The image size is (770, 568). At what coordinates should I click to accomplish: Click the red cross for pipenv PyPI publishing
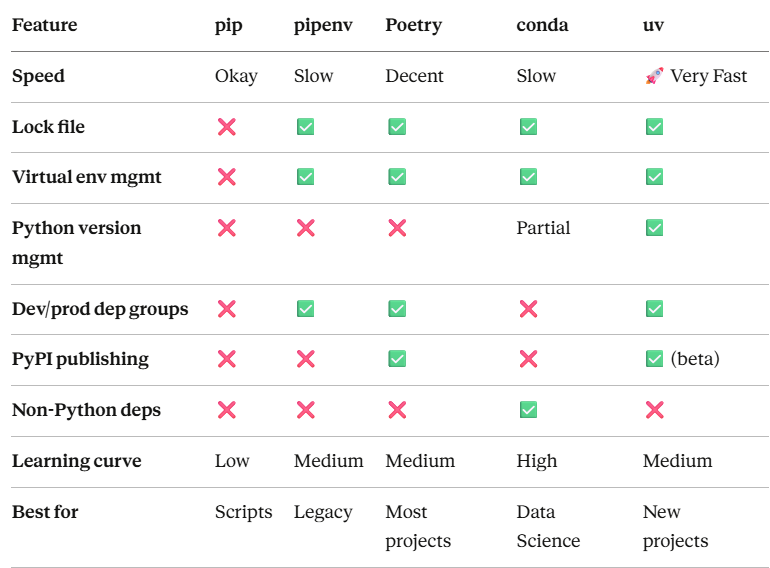pyautogui.click(x=305, y=359)
